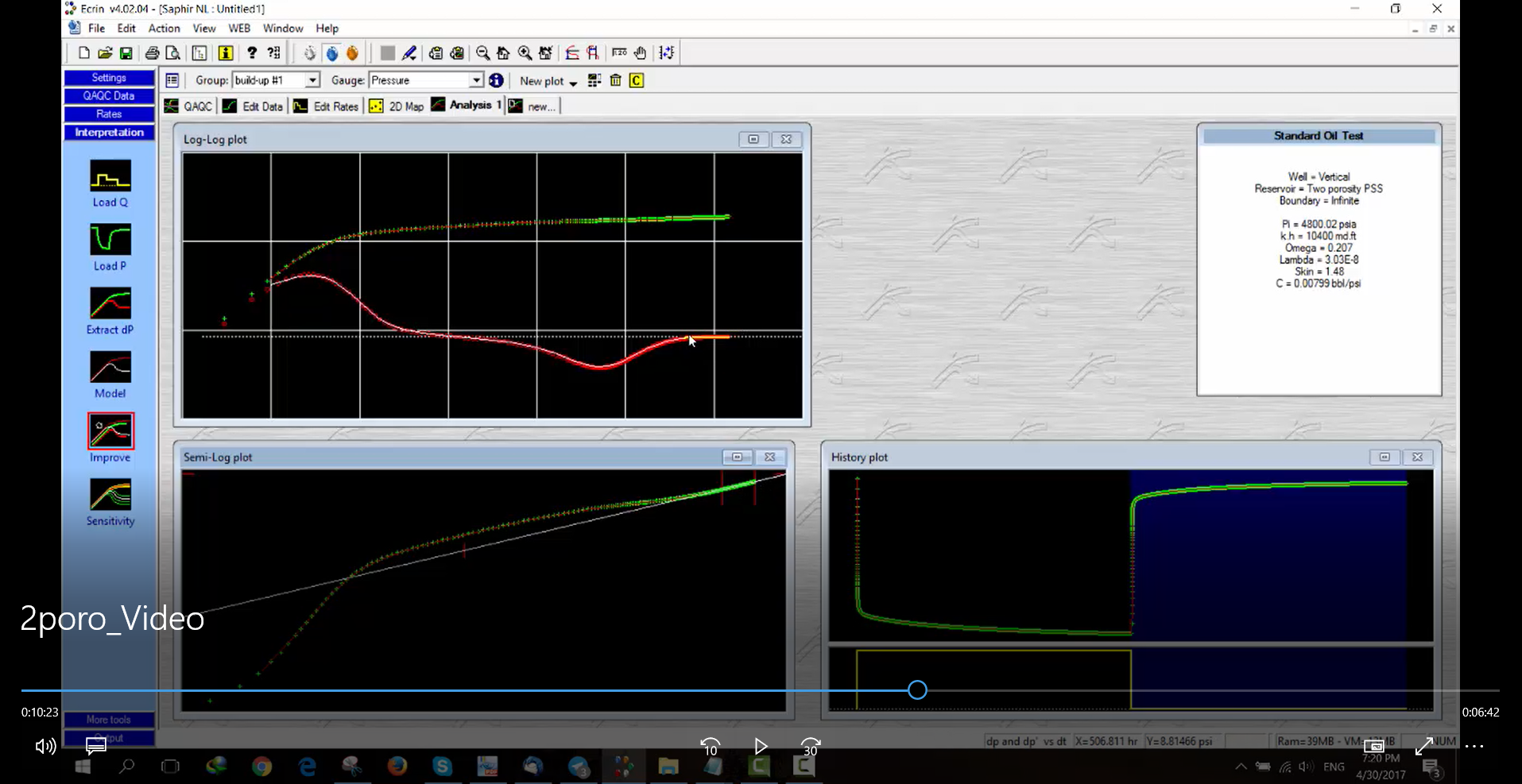Click the Chrome icon in the taskbar
This screenshot has height=784, width=1522.
(x=261, y=767)
